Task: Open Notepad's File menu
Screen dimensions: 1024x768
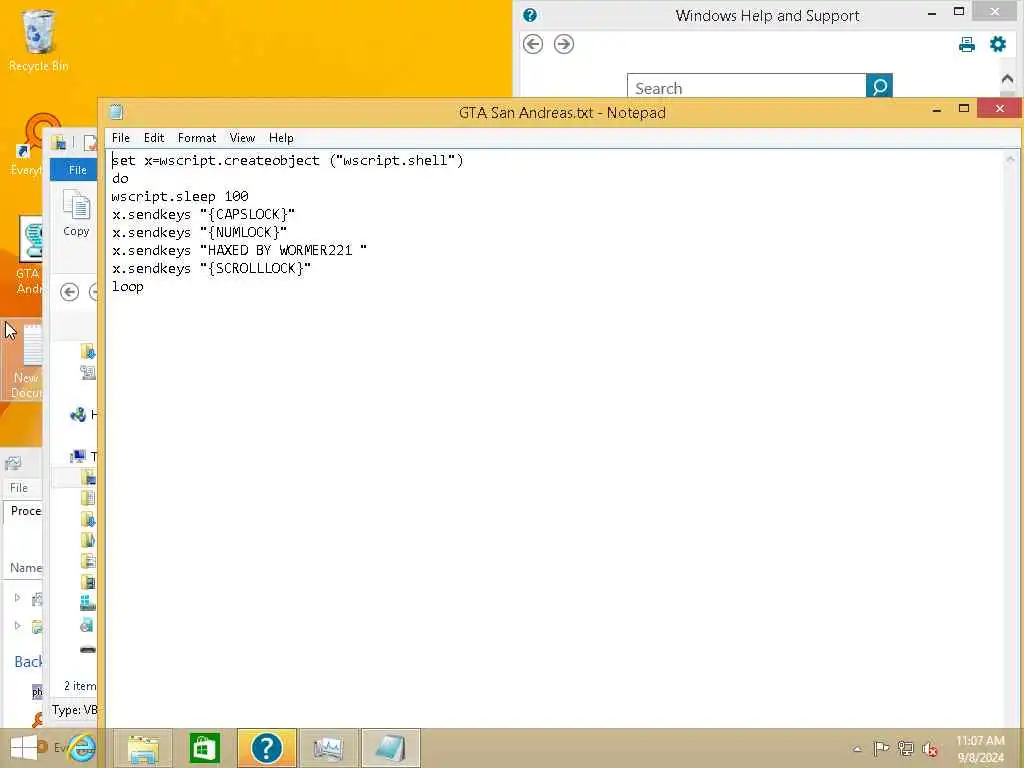Action: 121,138
